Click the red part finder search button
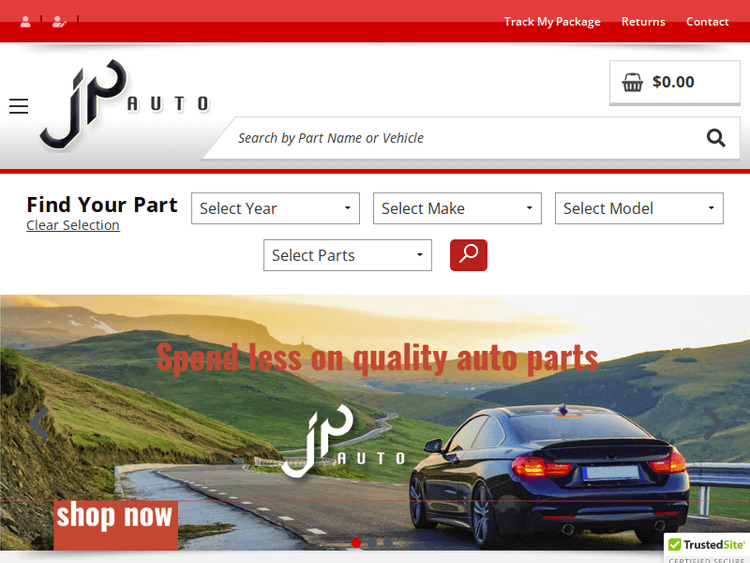Viewport: 750px width, 563px height. coord(468,255)
